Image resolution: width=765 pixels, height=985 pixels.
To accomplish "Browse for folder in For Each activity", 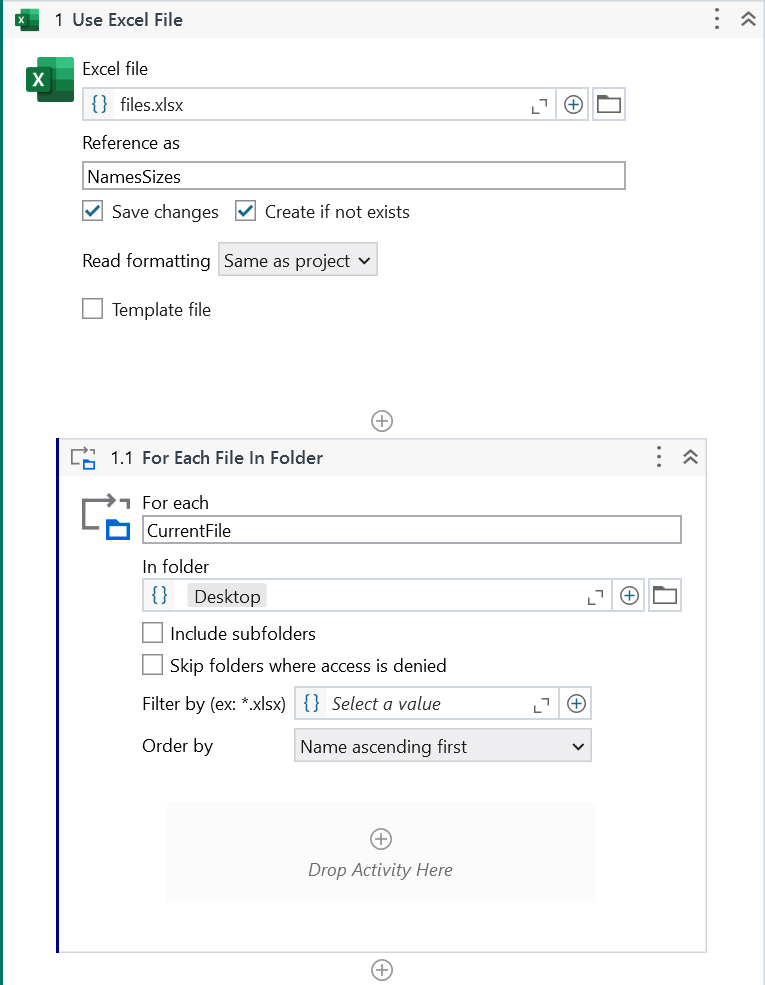I will tap(664, 596).
